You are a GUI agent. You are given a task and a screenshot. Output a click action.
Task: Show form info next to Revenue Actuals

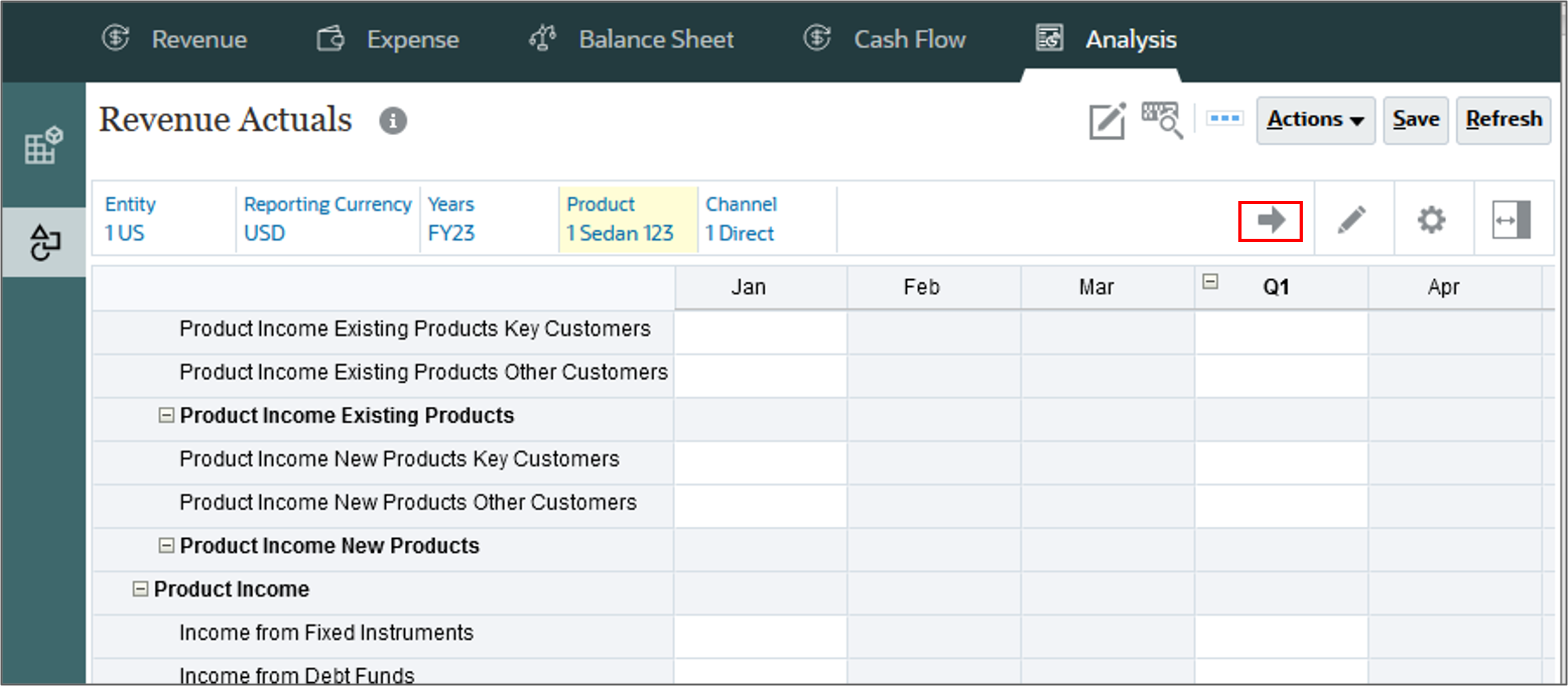pyautogui.click(x=393, y=120)
